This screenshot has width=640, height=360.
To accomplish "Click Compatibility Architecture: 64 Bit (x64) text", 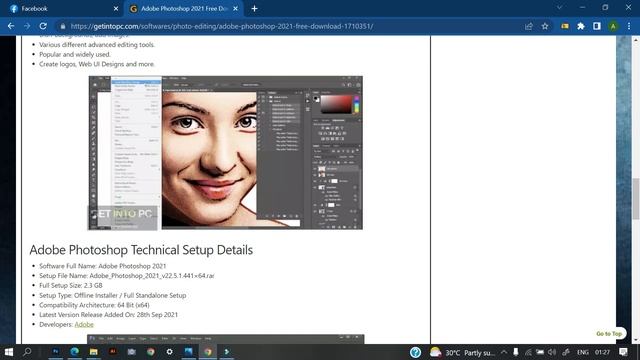I will [x=94, y=305].
